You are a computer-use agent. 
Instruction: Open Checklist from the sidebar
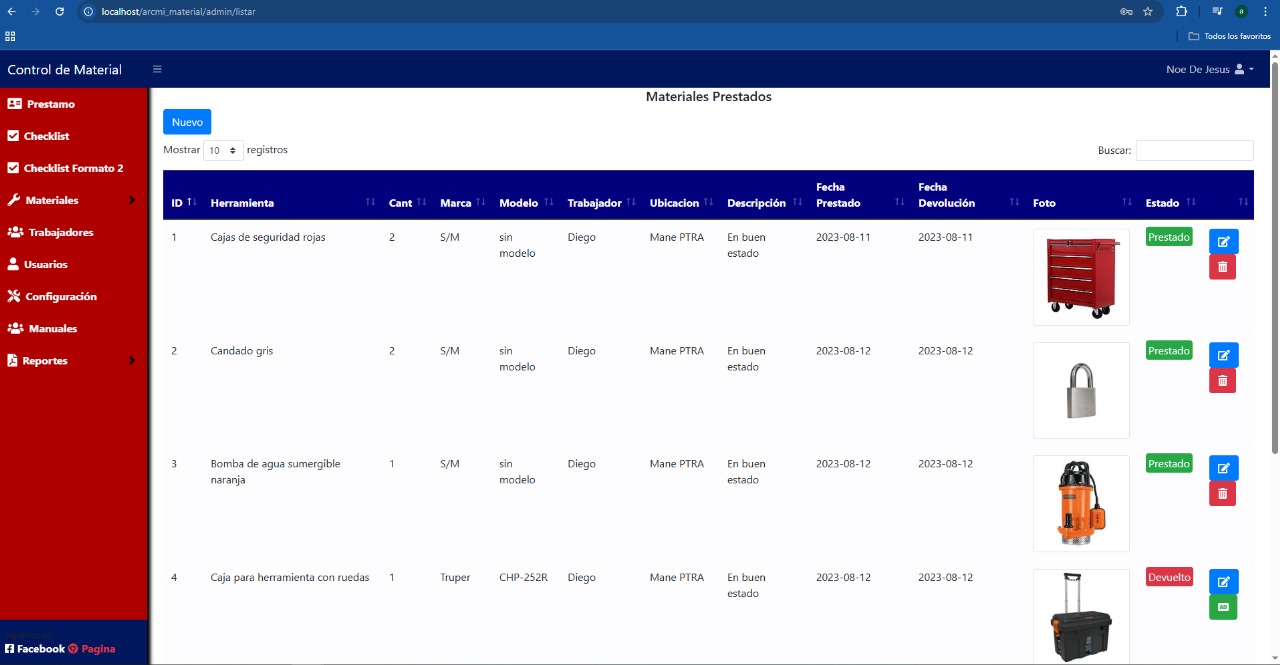coord(46,136)
